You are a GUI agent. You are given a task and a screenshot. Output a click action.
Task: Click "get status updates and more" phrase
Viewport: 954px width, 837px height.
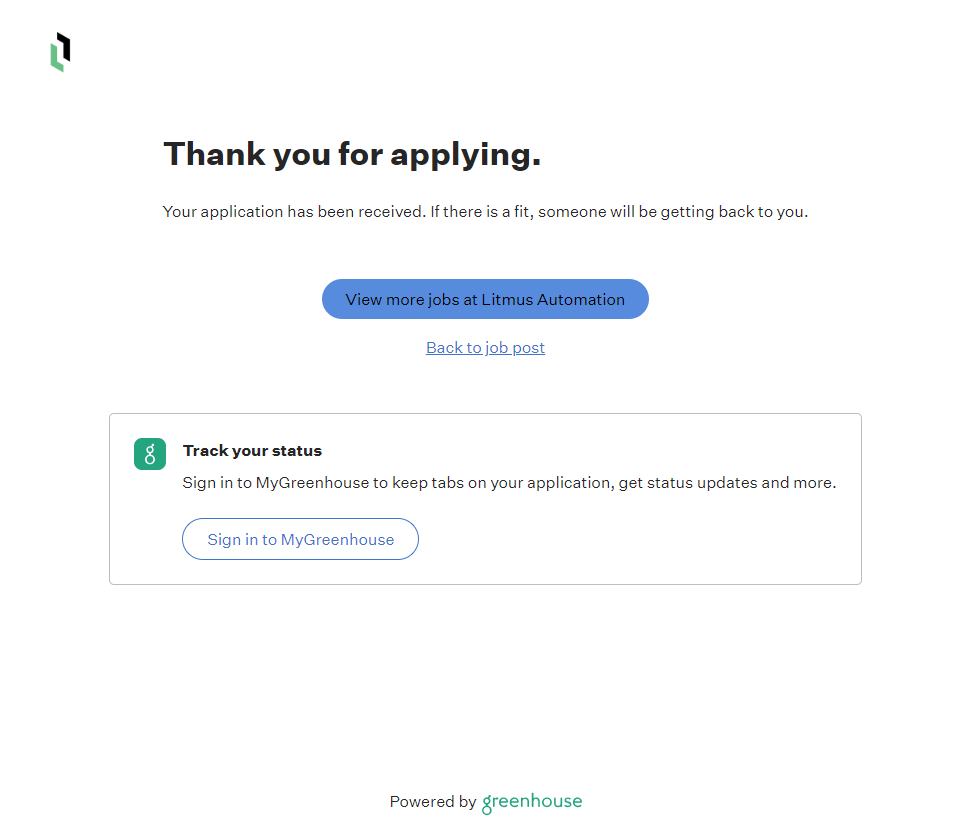pyautogui.click(x=727, y=483)
